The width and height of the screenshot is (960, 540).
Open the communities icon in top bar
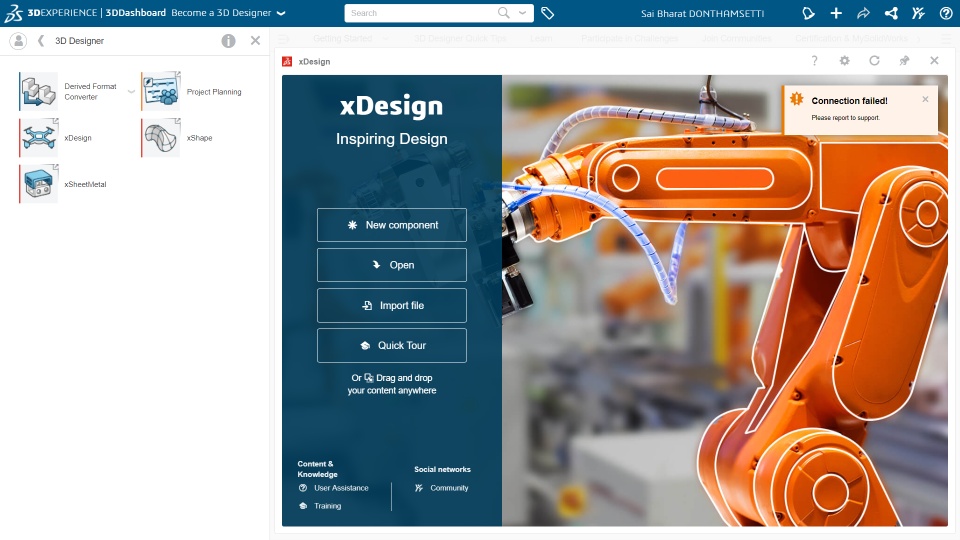click(918, 13)
